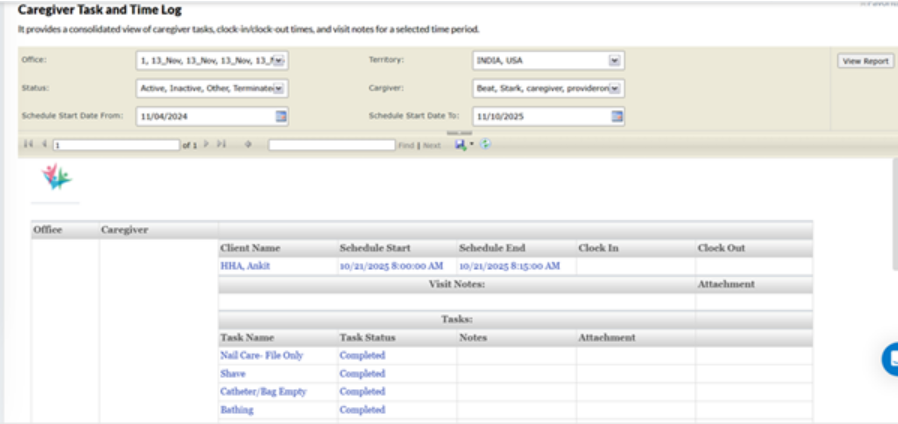Go back to parent report arrow
The height and width of the screenshot is (424, 898).
click(x=248, y=144)
